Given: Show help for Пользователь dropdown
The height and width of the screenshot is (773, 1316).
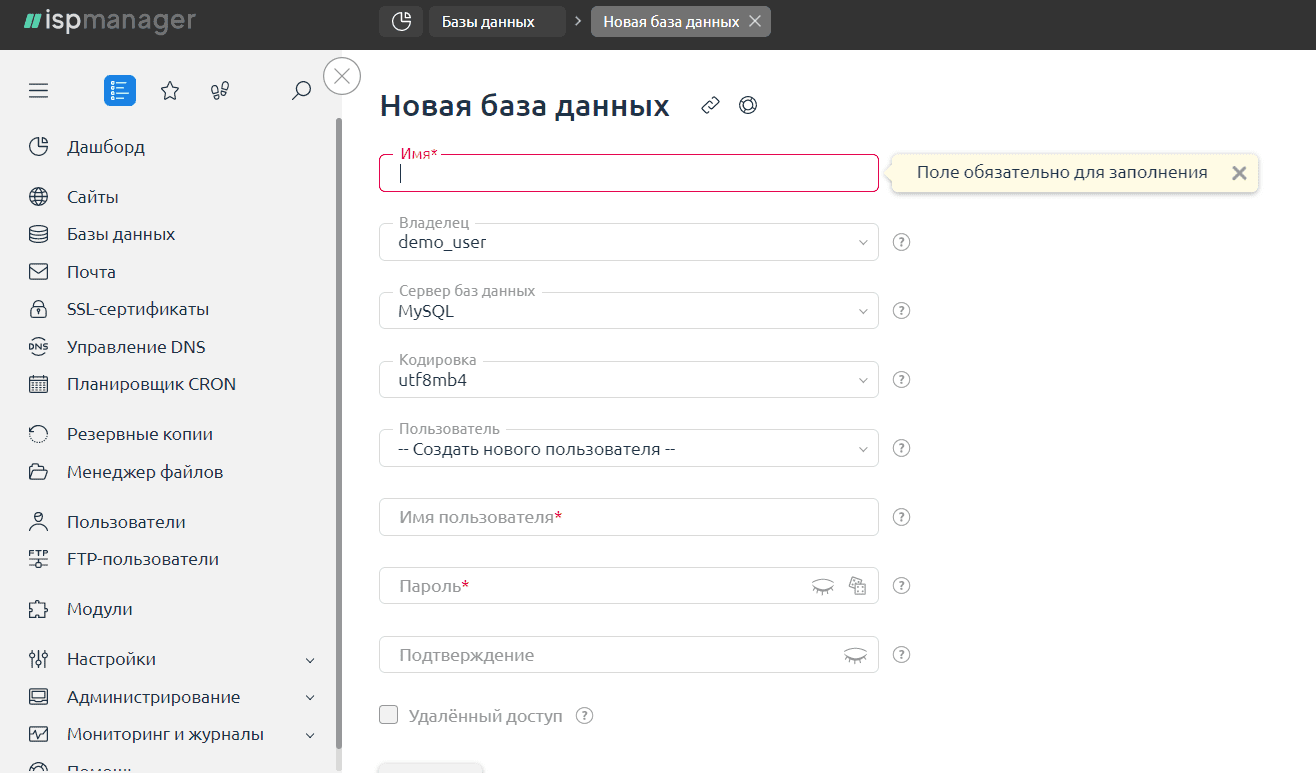Looking at the screenshot, I should tap(901, 448).
